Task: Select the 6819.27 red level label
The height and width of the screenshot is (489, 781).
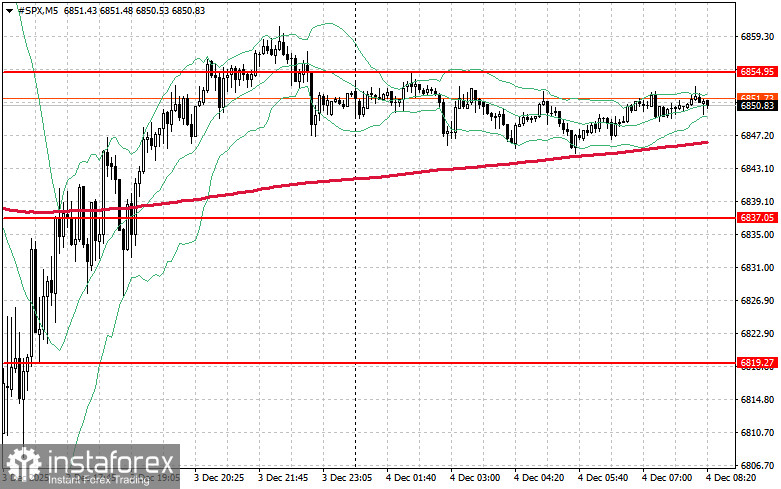Action: [x=757, y=363]
